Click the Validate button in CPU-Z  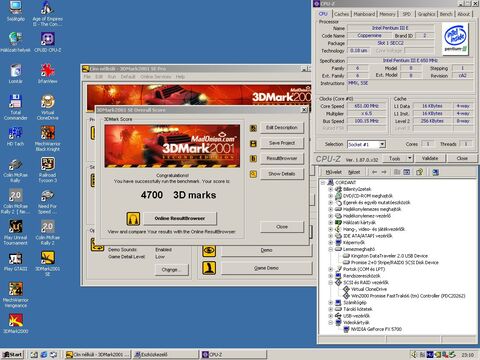tap(430, 158)
